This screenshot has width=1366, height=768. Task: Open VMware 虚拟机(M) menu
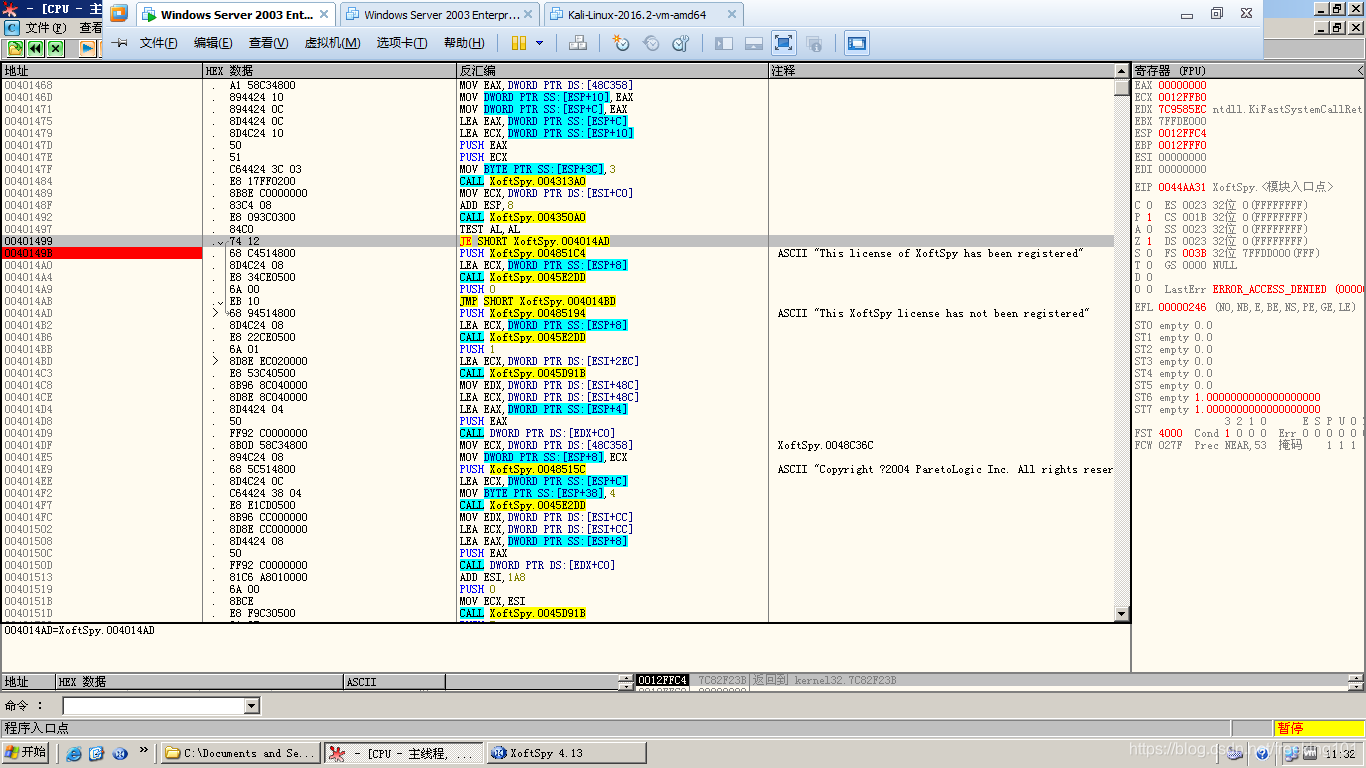(x=333, y=43)
